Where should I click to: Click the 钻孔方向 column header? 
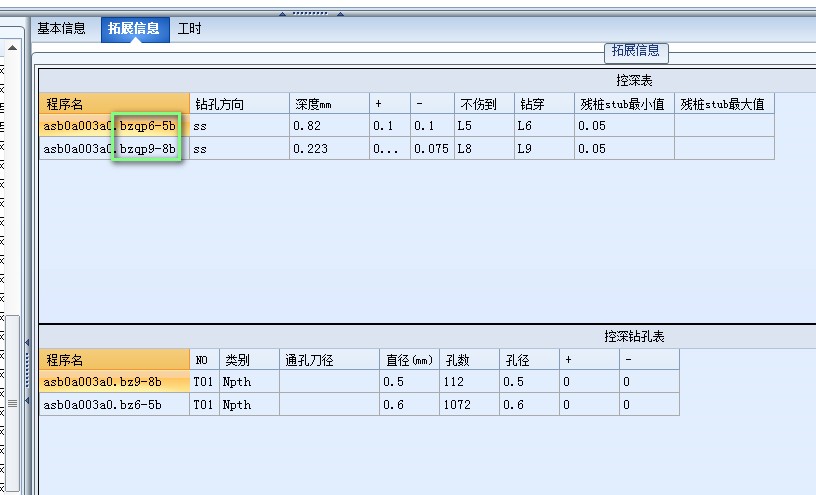click(239, 104)
